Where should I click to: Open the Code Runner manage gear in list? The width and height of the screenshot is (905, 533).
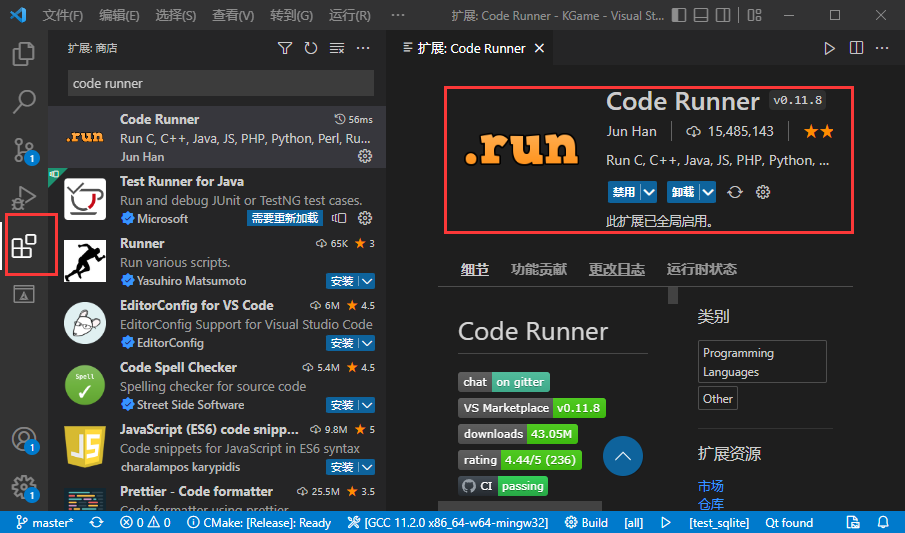coord(365,156)
